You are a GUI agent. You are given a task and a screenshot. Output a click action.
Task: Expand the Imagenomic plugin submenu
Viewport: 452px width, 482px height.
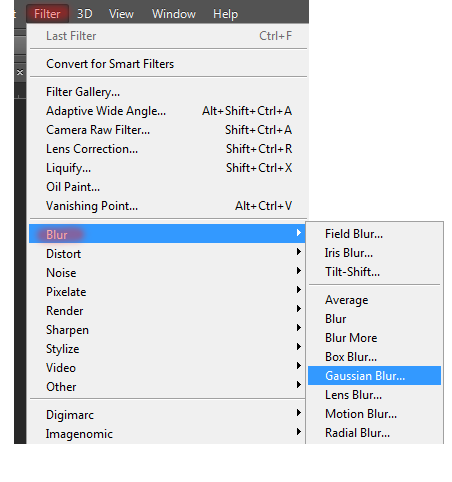[167, 434]
